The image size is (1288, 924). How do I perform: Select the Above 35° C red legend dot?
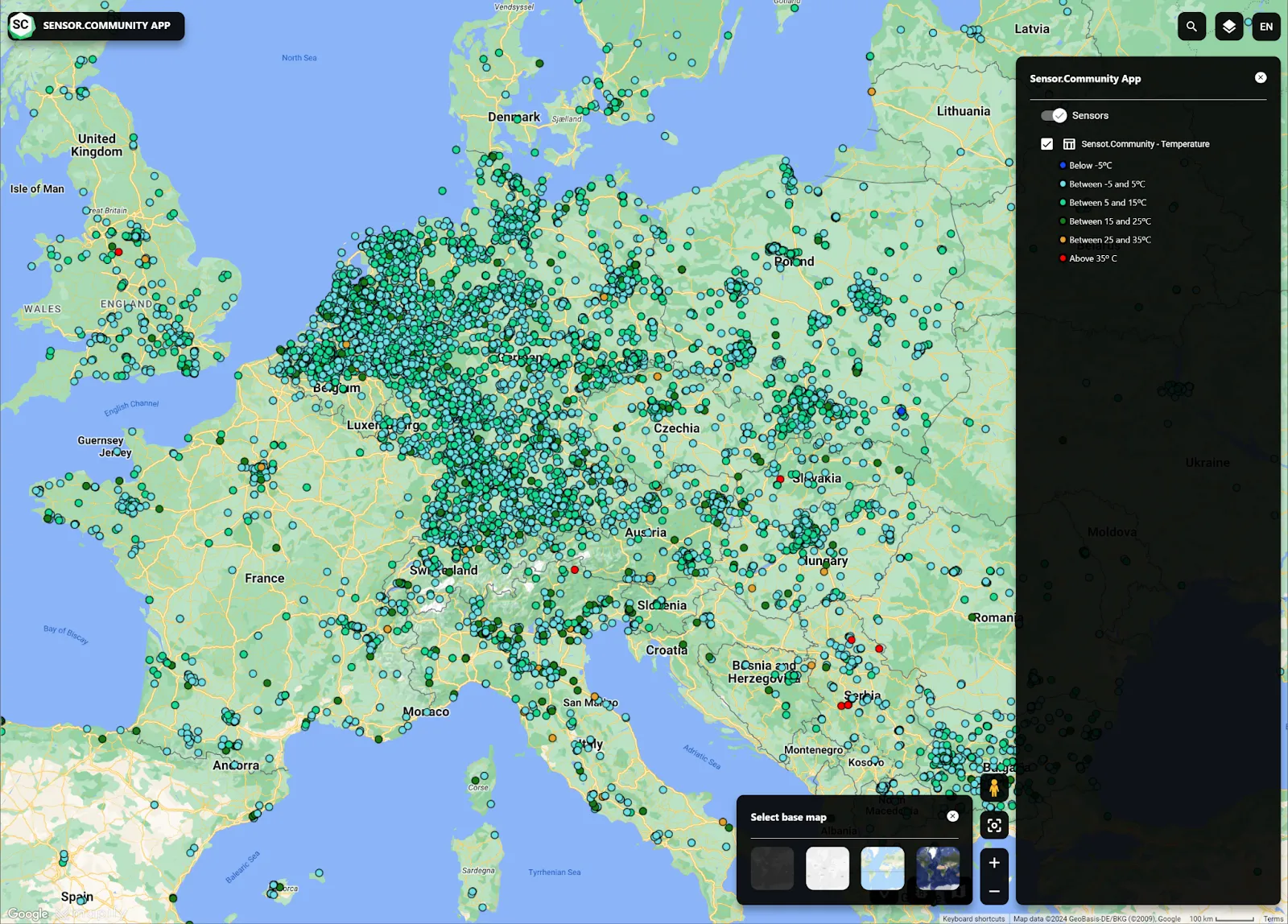[x=1063, y=258]
